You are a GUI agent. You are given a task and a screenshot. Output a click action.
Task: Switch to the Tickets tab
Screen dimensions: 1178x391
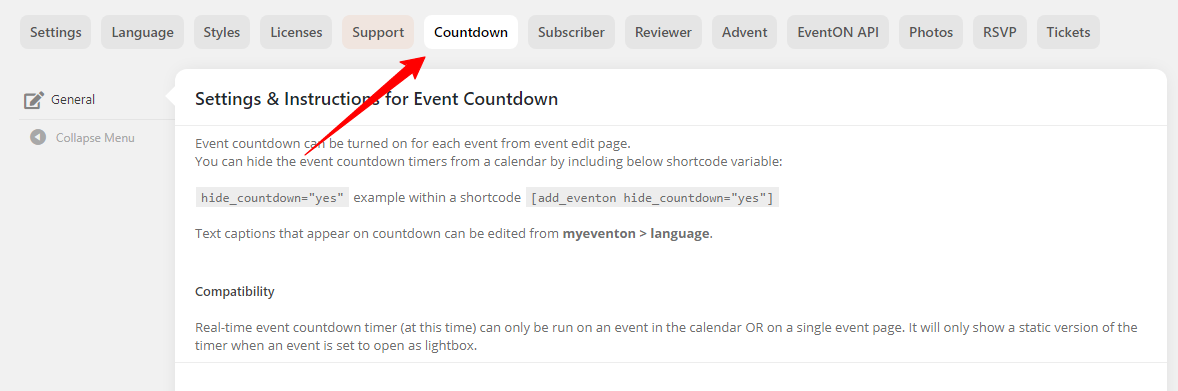coord(1068,32)
